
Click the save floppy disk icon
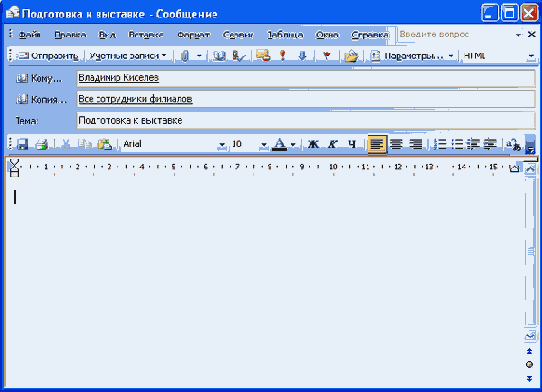pyautogui.click(x=22, y=144)
